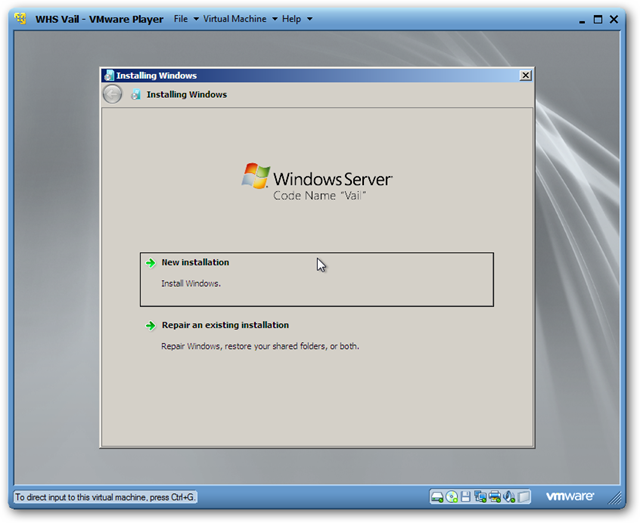Expand the File menu dropdown arrow
This screenshot has width=640, height=523.
coord(196,19)
